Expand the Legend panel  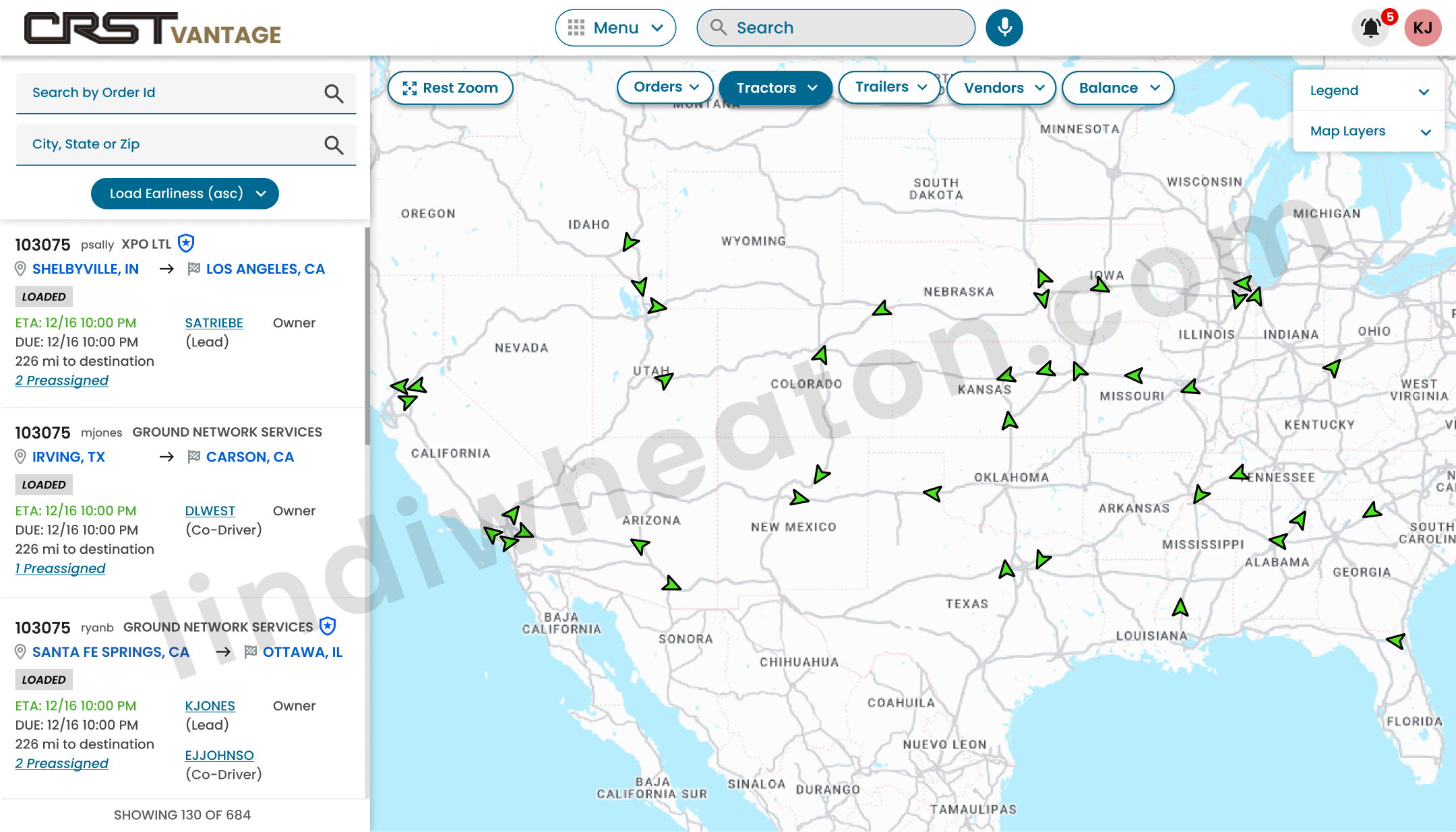pyautogui.click(x=1368, y=90)
